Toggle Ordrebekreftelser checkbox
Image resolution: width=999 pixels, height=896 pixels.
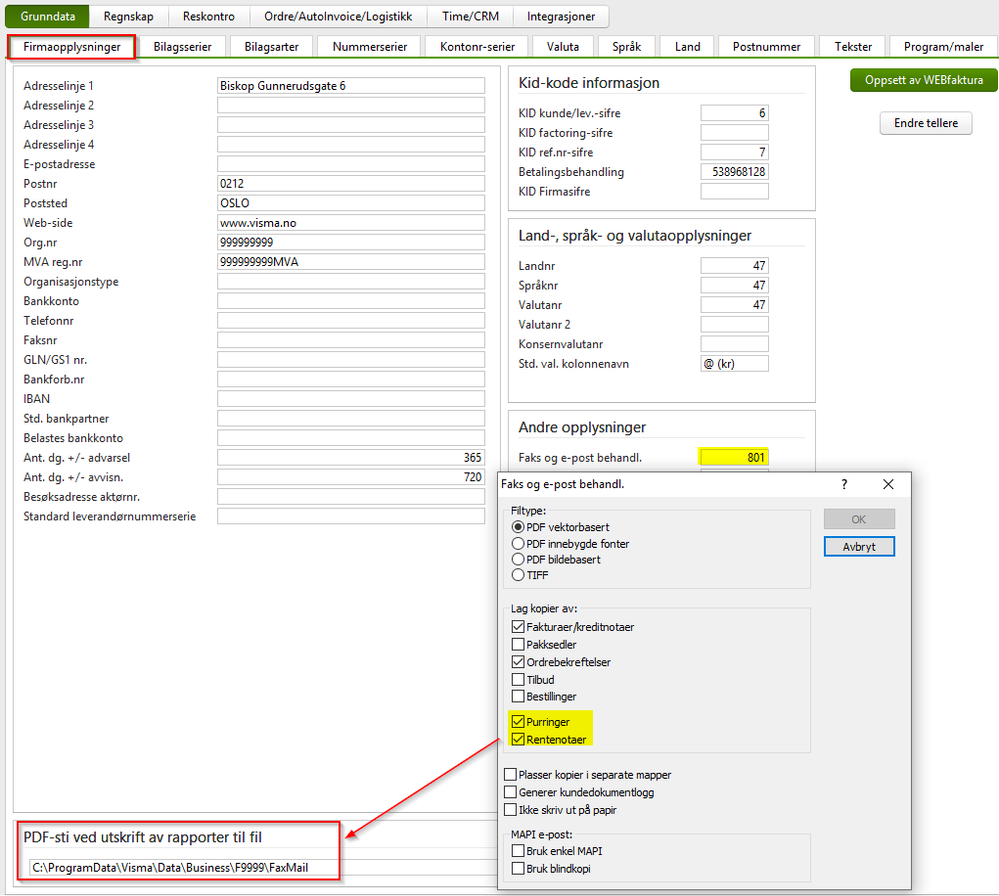click(x=518, y=662)
